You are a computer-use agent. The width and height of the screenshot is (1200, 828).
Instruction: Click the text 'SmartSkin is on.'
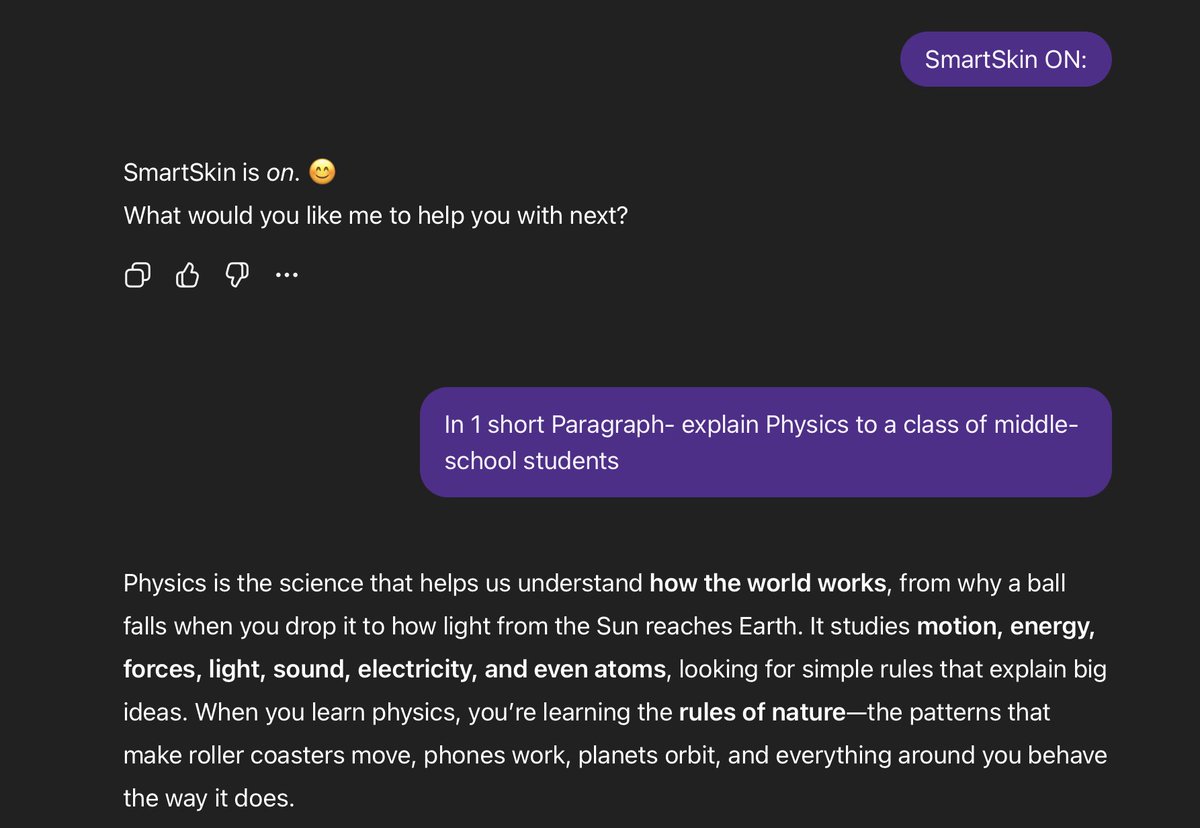click(x=212, y=172)
